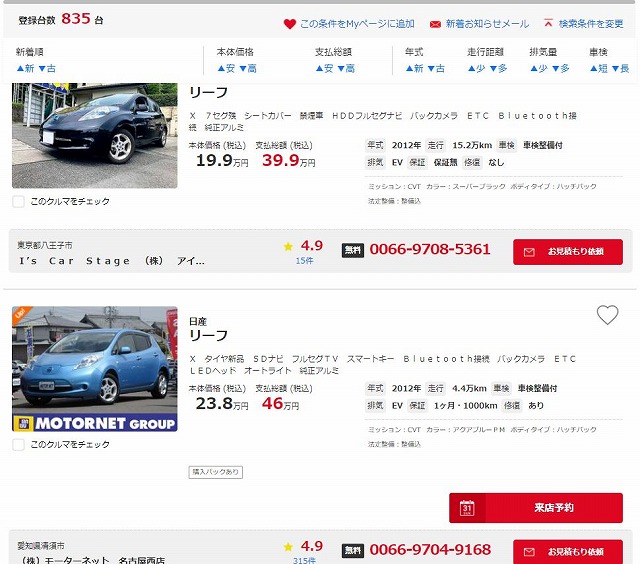Check このクルマをチェック for the blue Leaf
640x564 pixels.
coord(18,444)
